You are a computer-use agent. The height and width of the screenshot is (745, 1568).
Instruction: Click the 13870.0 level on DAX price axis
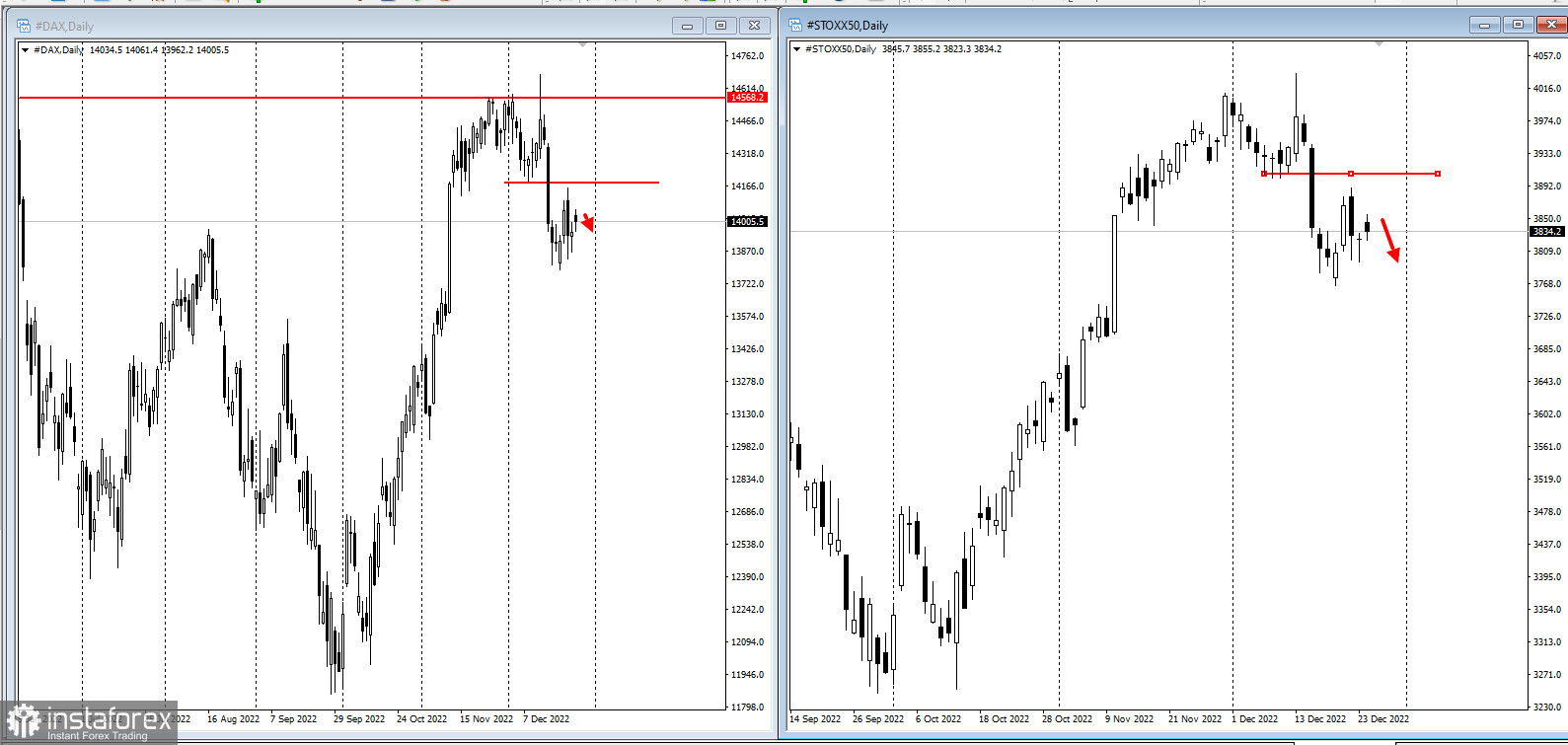(x=747, y=252)
